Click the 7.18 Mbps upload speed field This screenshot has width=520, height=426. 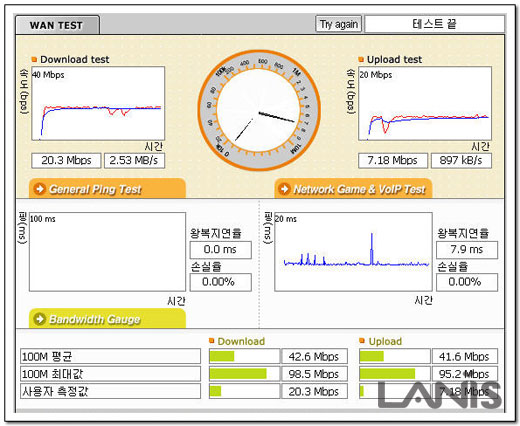[393, 161]
